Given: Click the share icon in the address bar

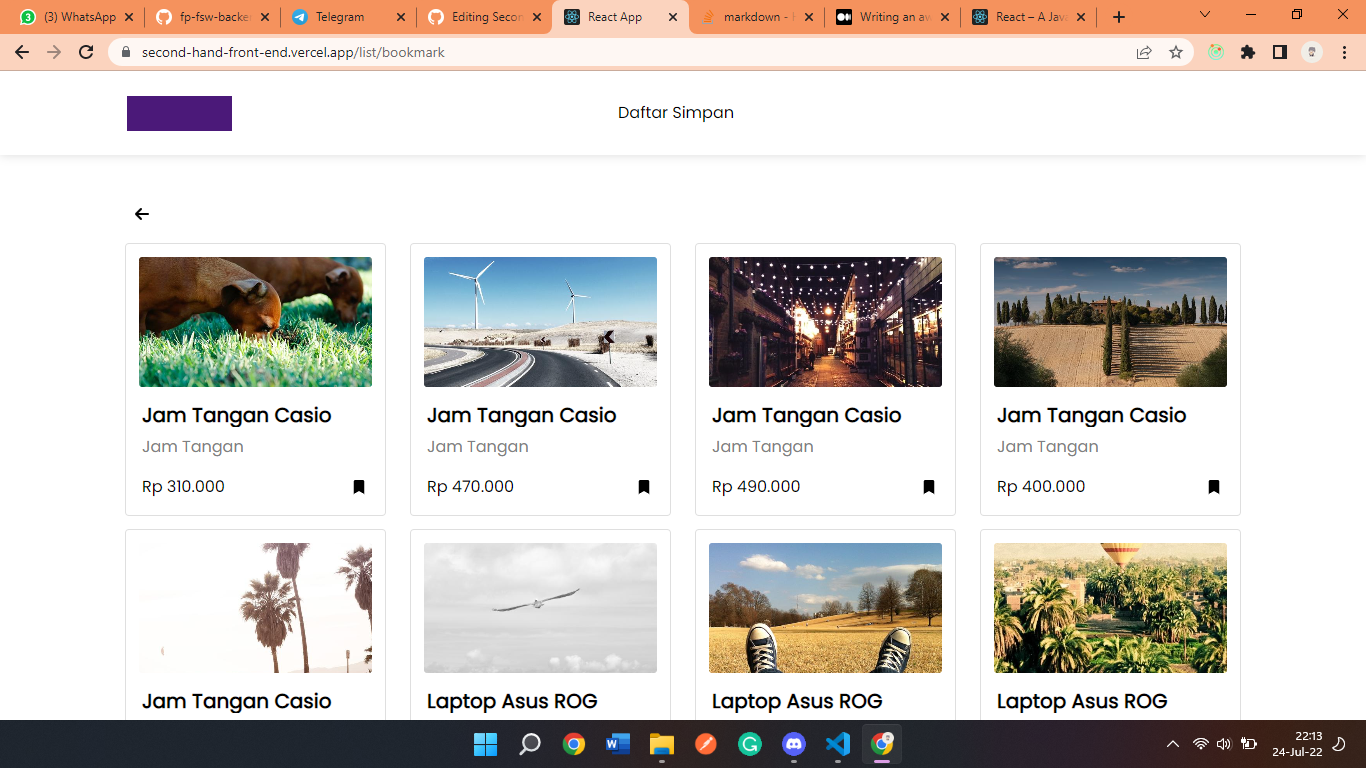Looking at the screenshot, I should click(1143, 51).
